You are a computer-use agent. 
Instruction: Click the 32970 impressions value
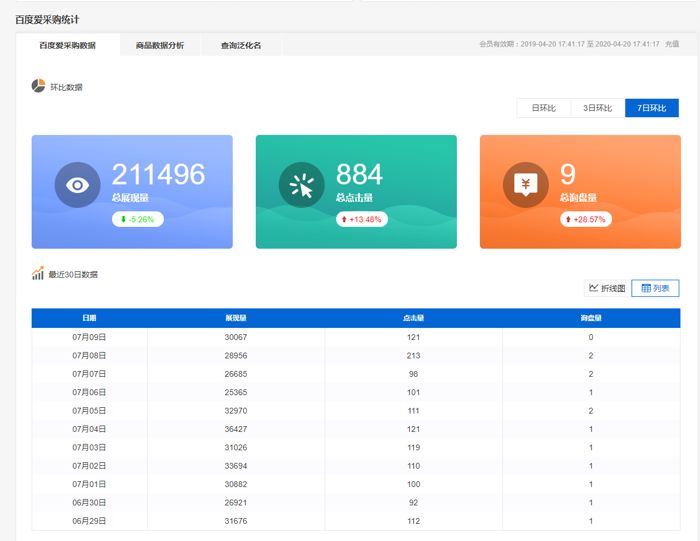tap(236, 410)
